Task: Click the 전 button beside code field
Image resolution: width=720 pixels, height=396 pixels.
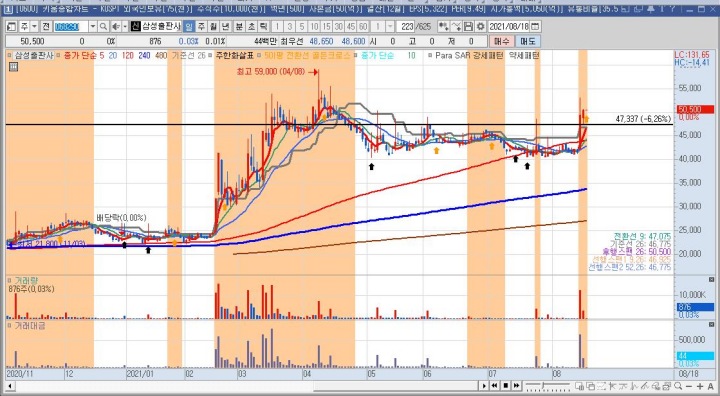Action: [x=46, y=27]
